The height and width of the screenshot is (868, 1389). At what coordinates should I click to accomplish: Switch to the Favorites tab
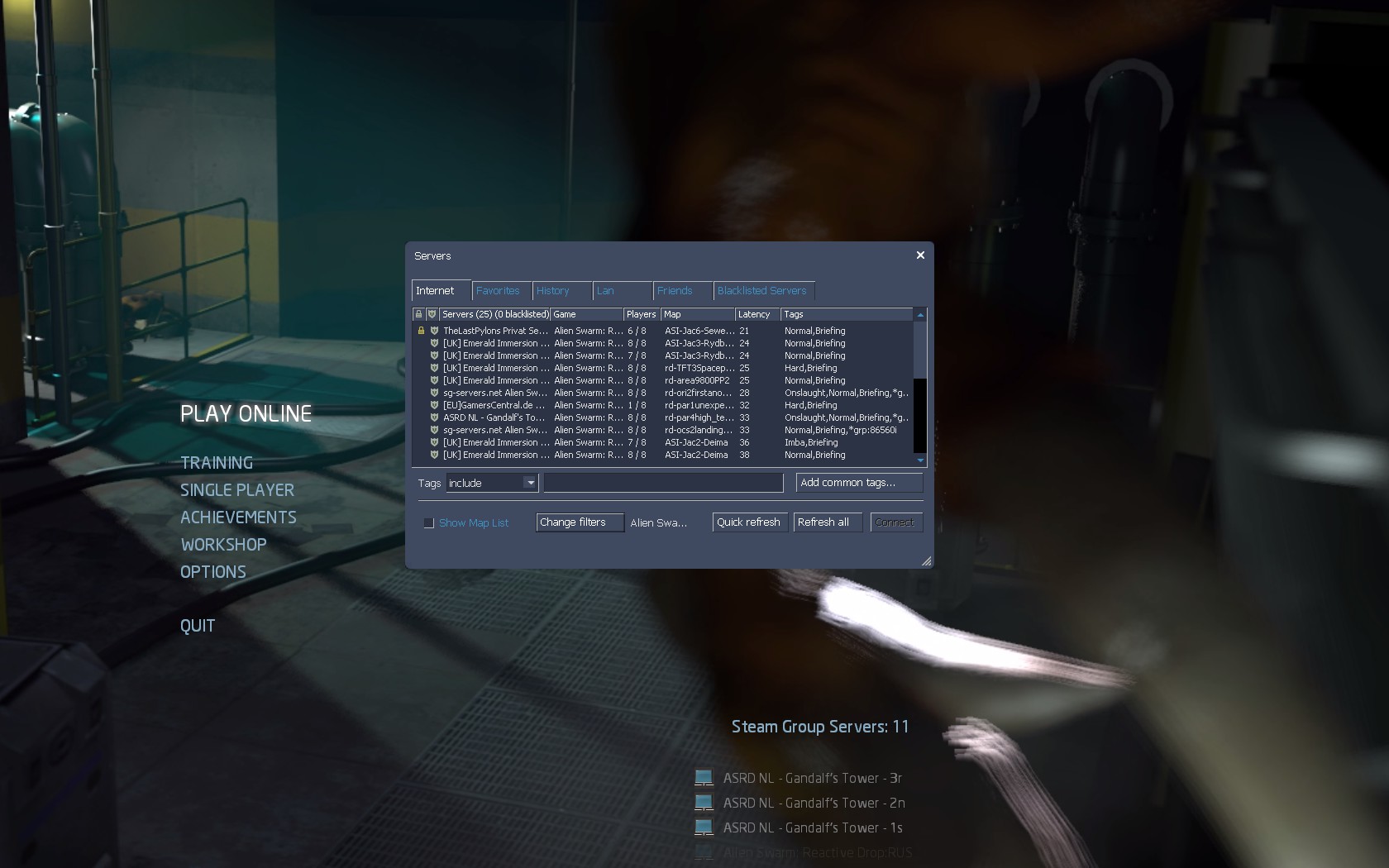(502, 291)
